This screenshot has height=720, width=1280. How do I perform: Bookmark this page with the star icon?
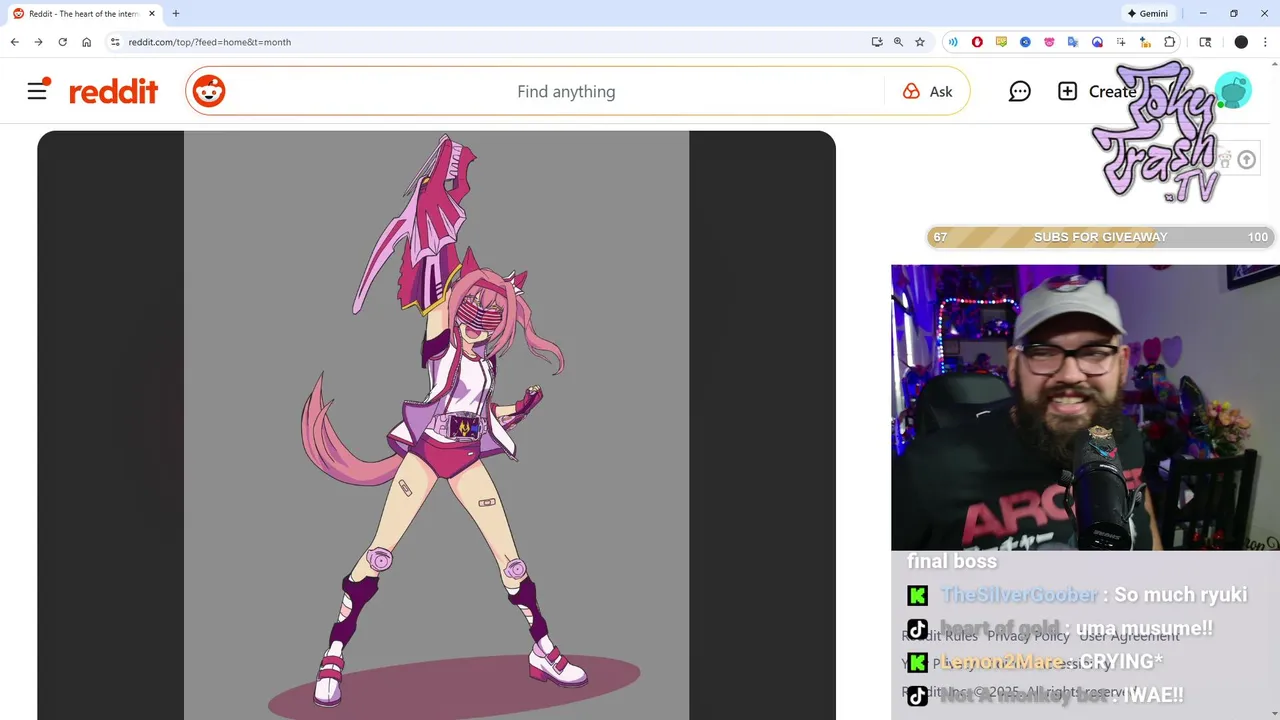click(920, 42)
